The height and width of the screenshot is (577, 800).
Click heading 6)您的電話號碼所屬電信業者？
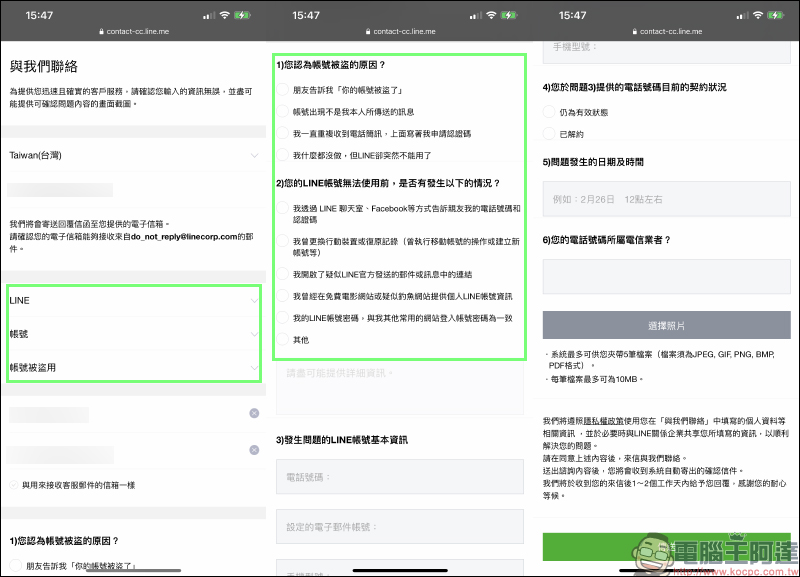click(606, 240)
